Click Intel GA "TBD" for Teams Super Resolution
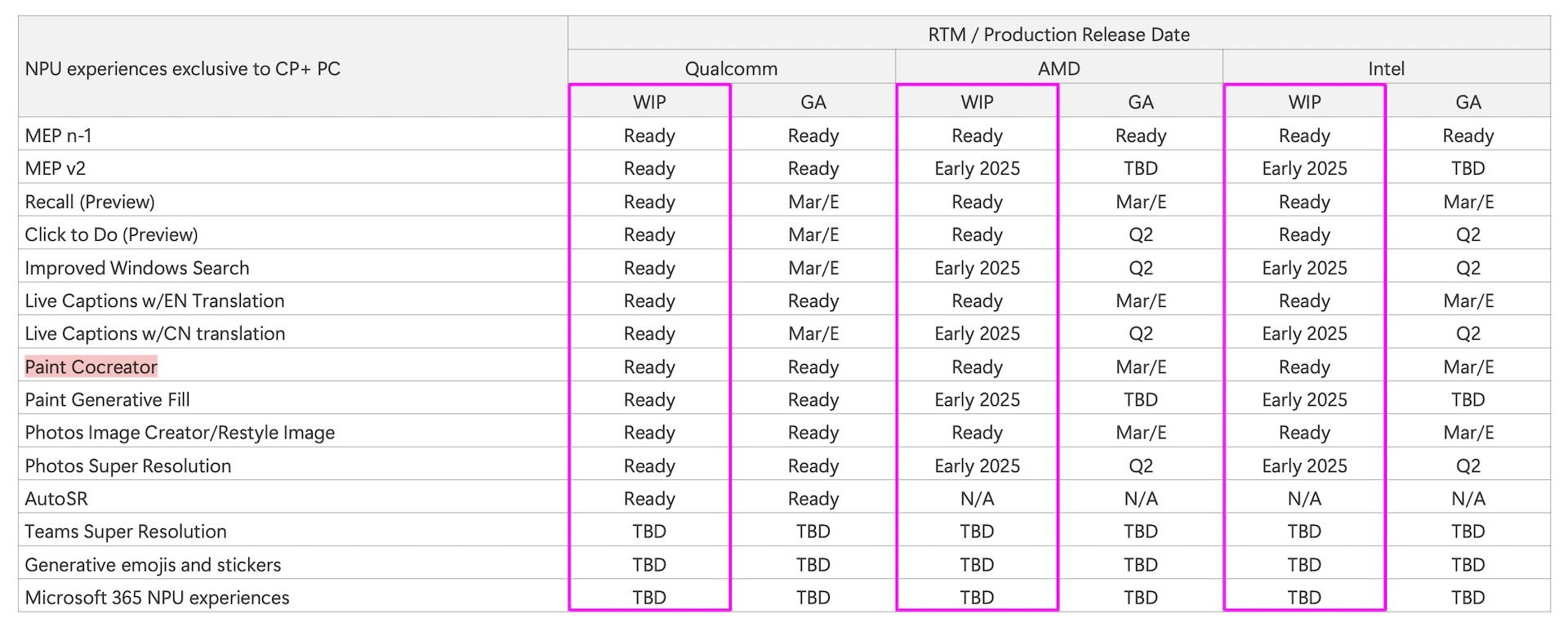This screenshot has width=1568, height=623. [1468, 532]
